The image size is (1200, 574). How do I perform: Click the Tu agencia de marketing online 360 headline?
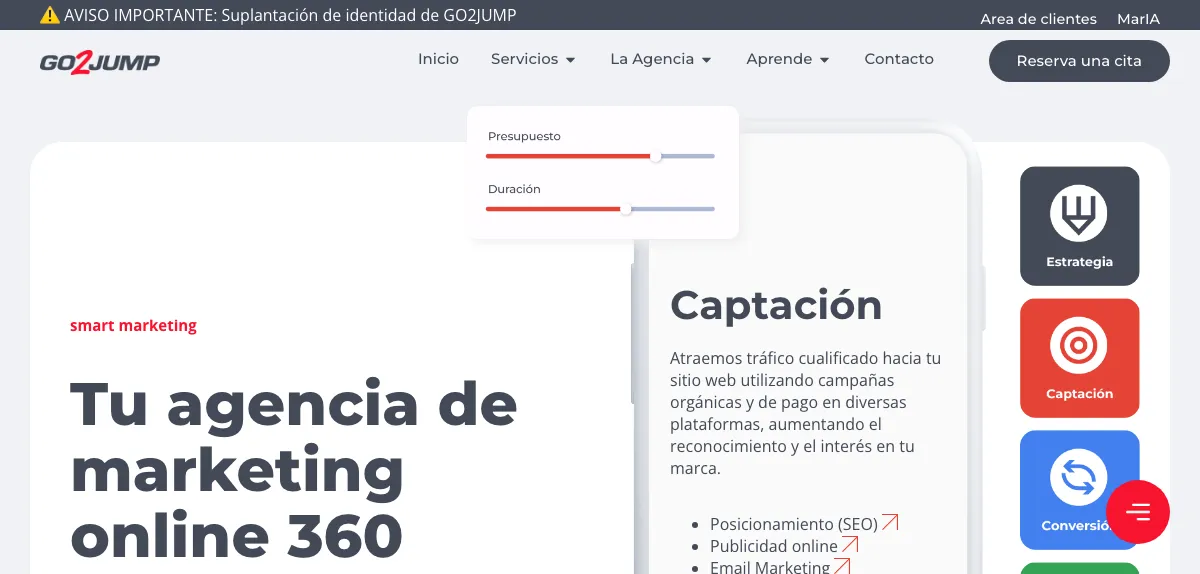click(294, 470)
